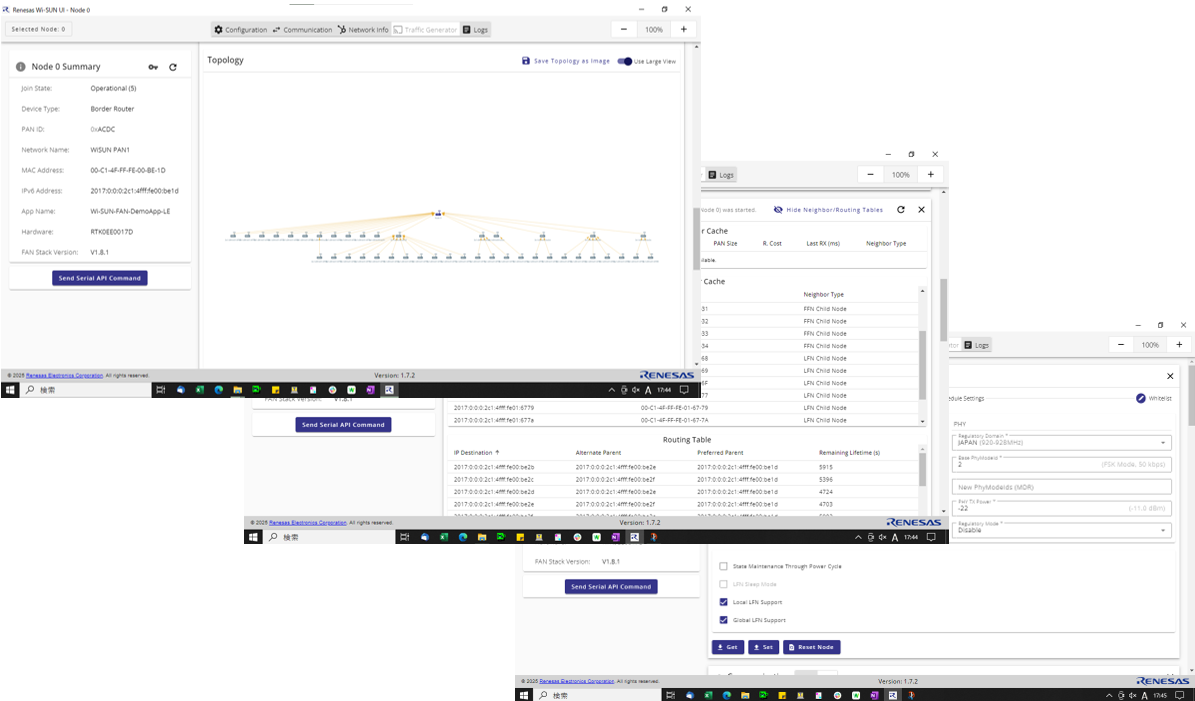
Task: Zoom out with minus in the PHY settings window
Action: pyautogui.click(x=1121, y=344)
